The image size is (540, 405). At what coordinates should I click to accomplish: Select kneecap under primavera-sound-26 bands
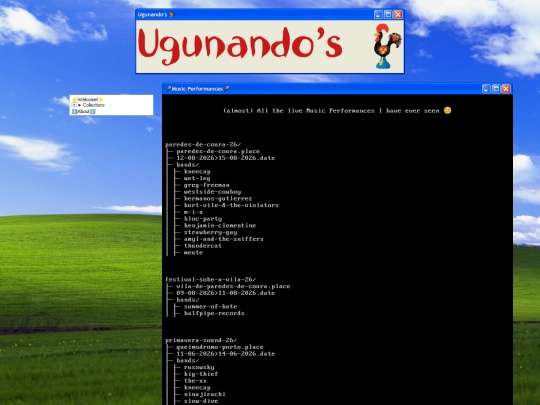197,387
